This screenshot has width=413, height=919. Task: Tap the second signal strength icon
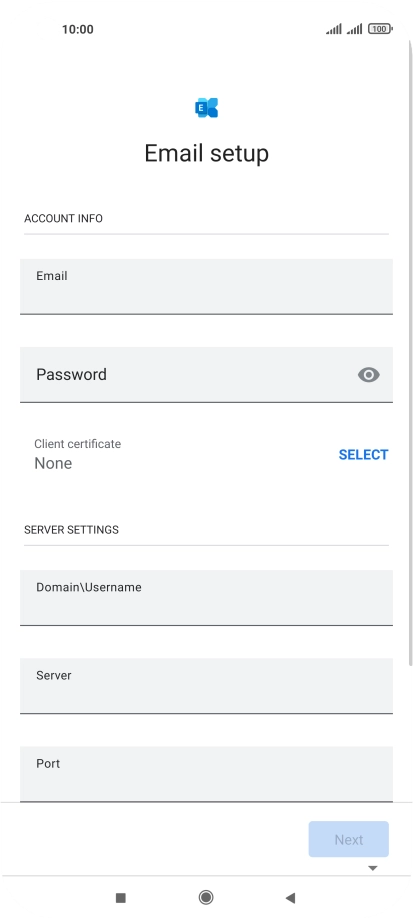354,29
